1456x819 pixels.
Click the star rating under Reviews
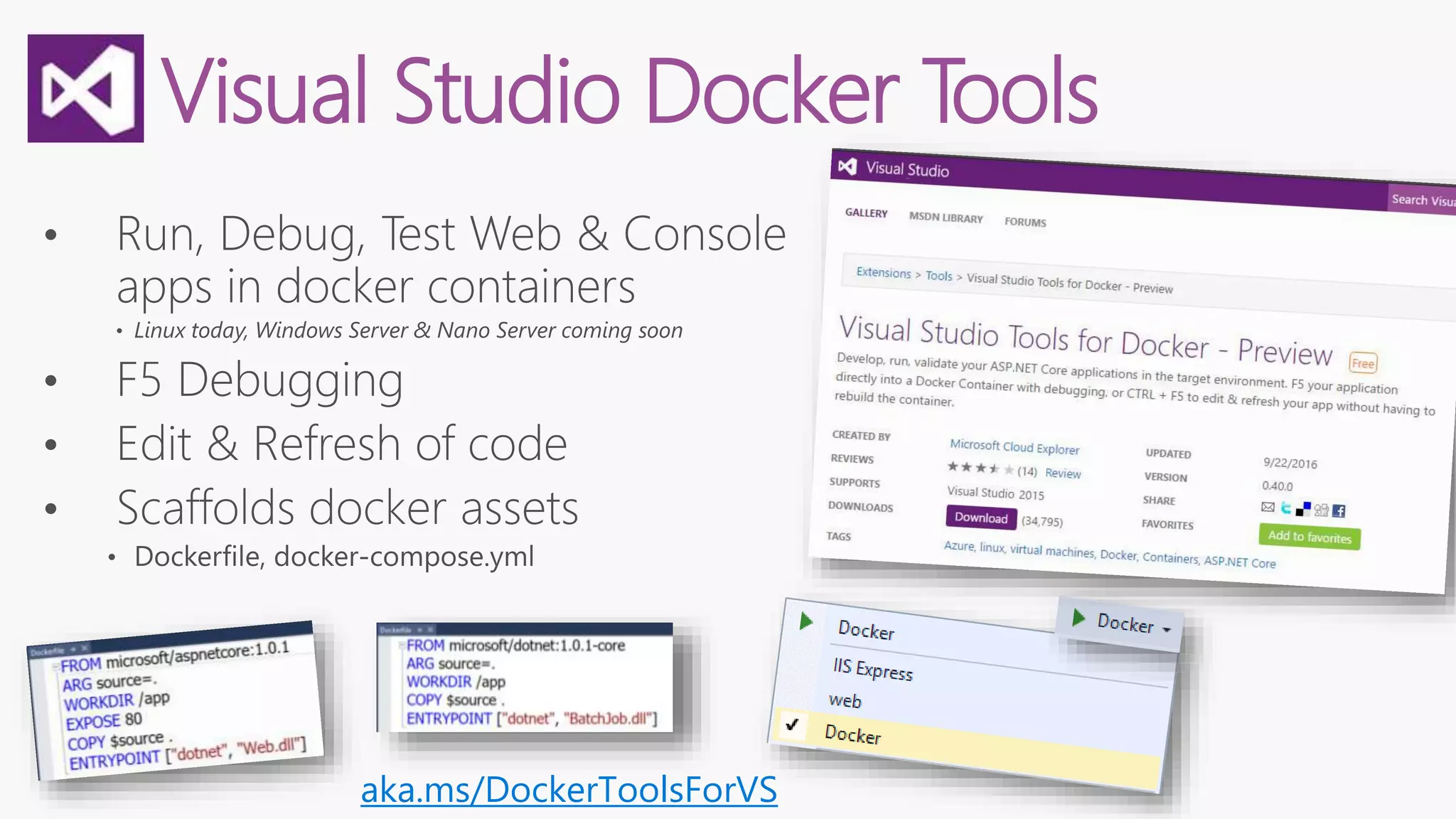[980, 468]
